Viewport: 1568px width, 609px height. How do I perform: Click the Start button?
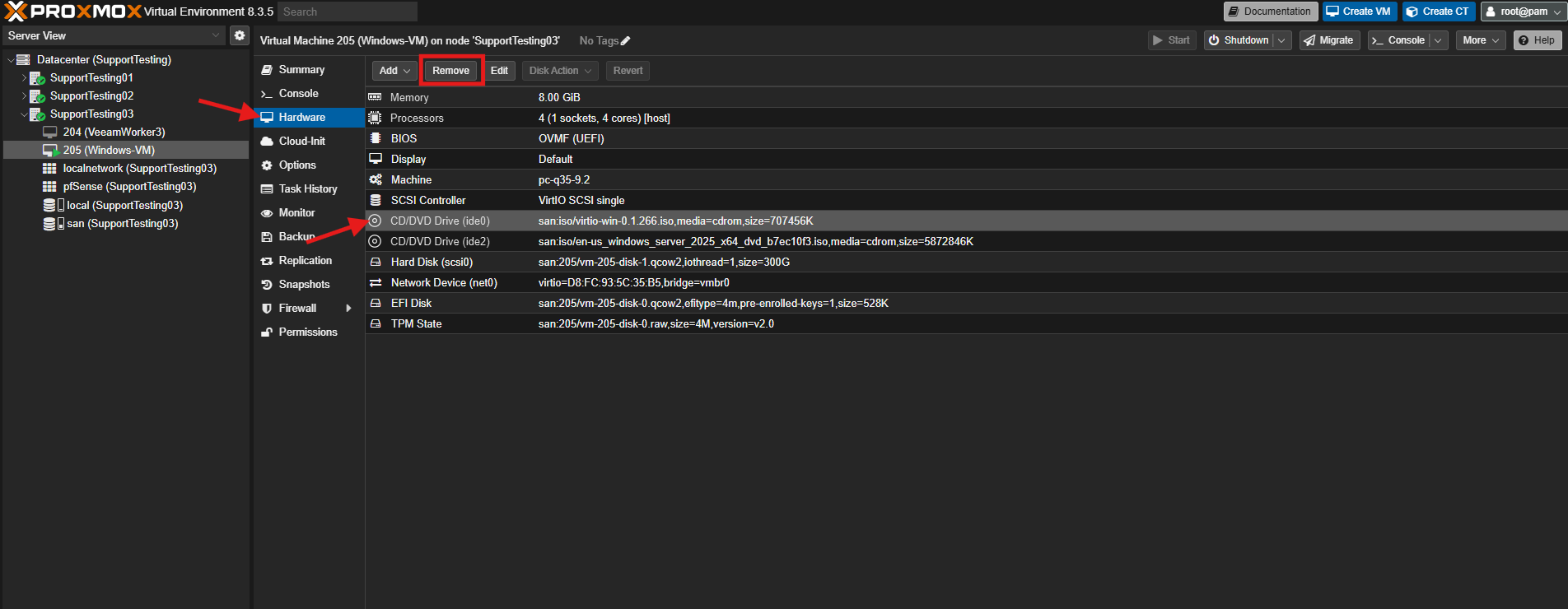point(1172,40)
